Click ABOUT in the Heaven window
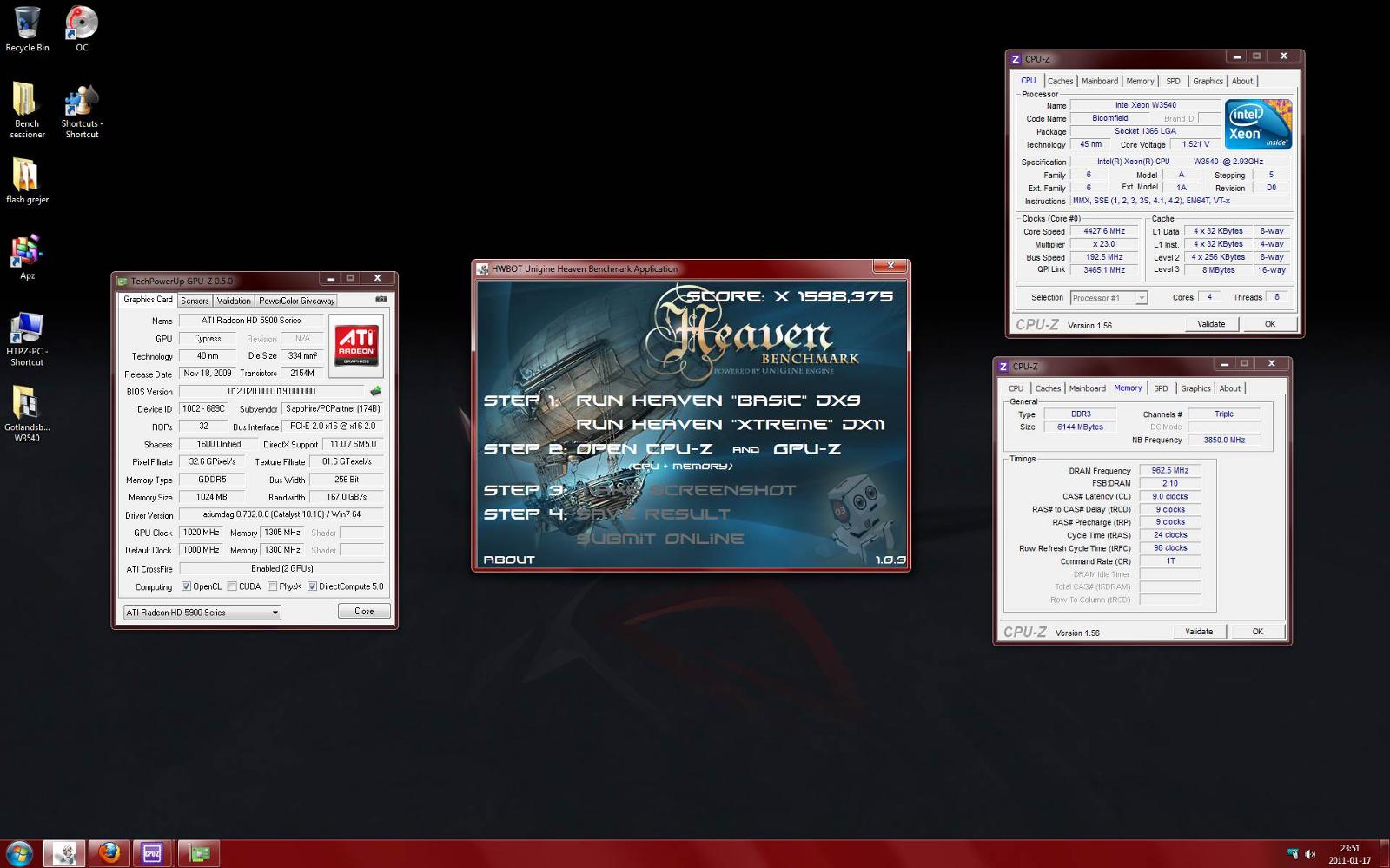Screen dimensions: 1390x868 coord(509,560)
